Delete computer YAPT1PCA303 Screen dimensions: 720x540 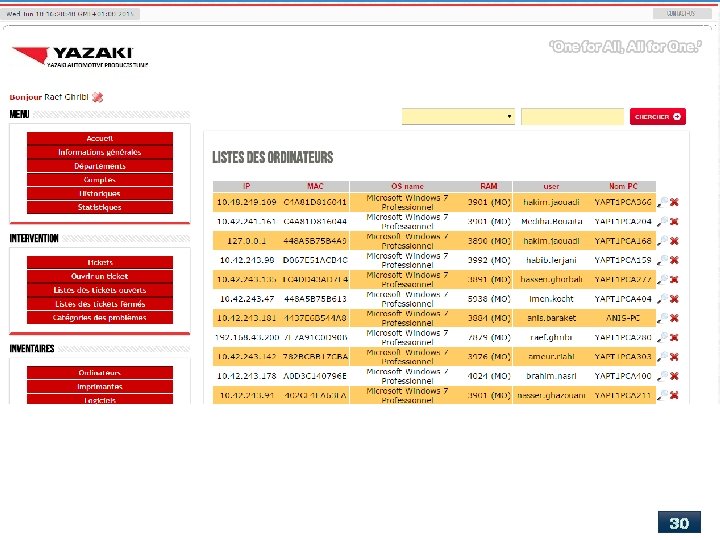[x=674, y=356]
